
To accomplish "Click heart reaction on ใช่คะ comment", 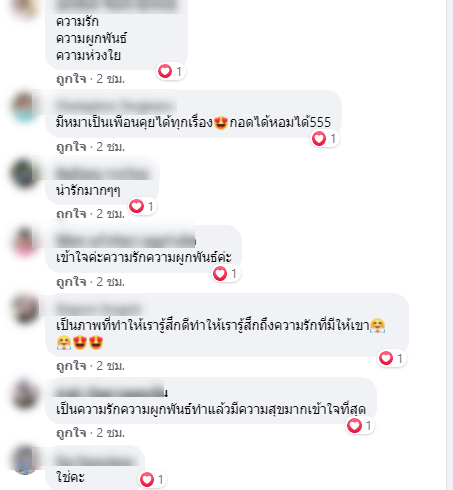I will pos(153,479).
